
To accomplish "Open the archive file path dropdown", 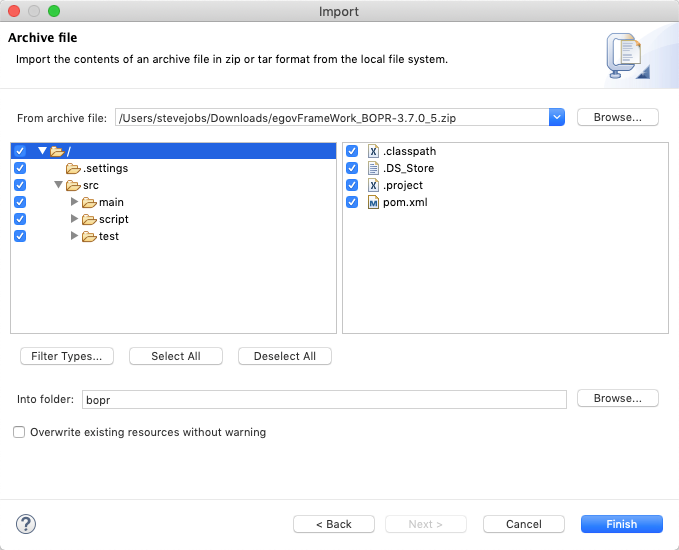I will 557,117.
